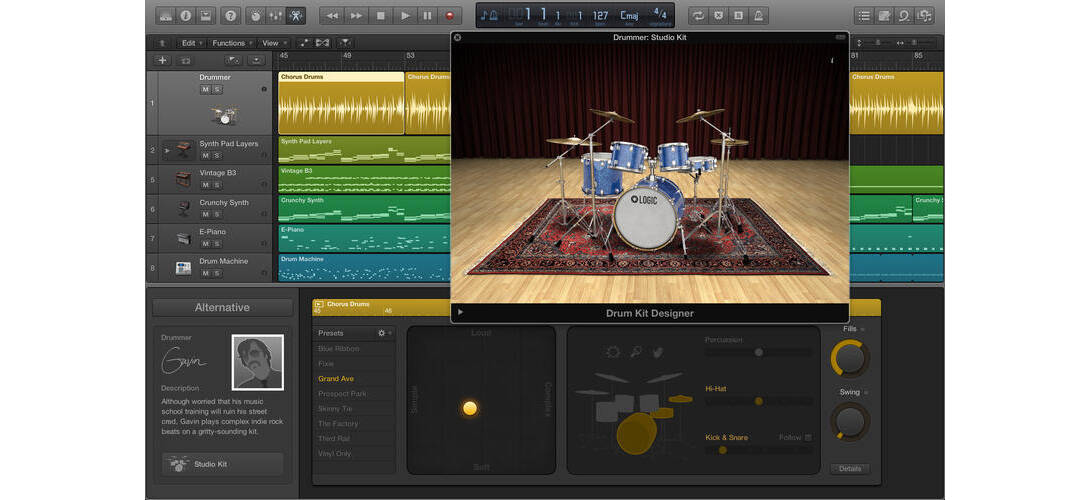Toggle the Smart Controls button

click(x=256, y=15)
